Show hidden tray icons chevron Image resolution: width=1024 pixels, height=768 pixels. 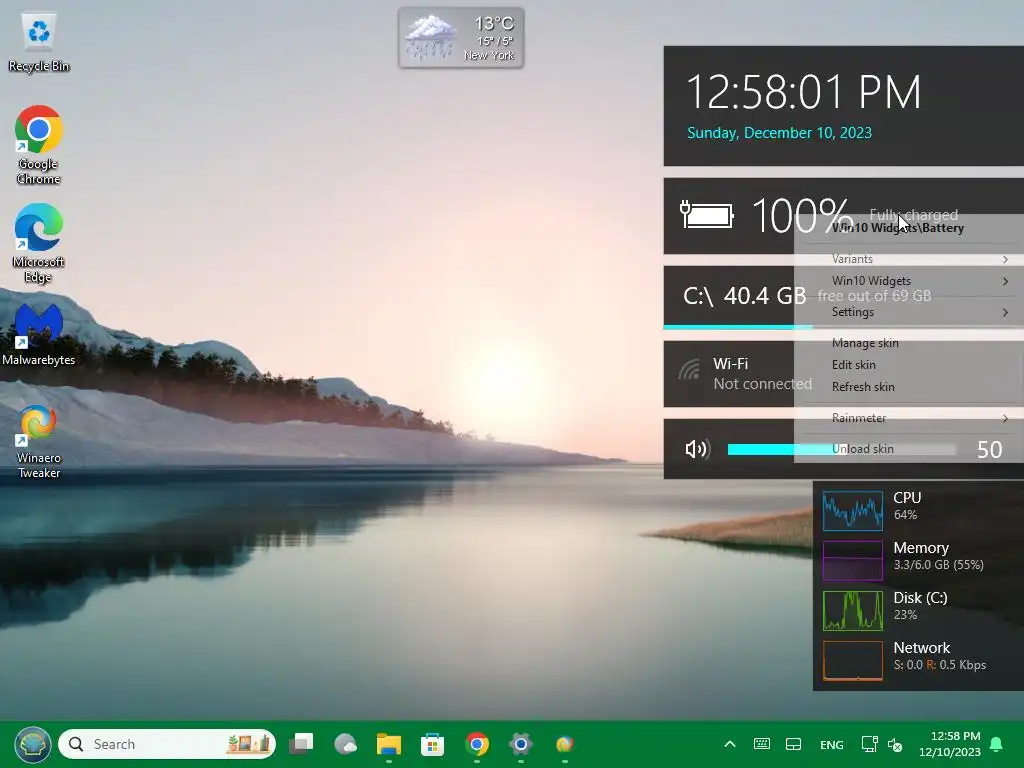pyautogui.click(x=730, y=744)
